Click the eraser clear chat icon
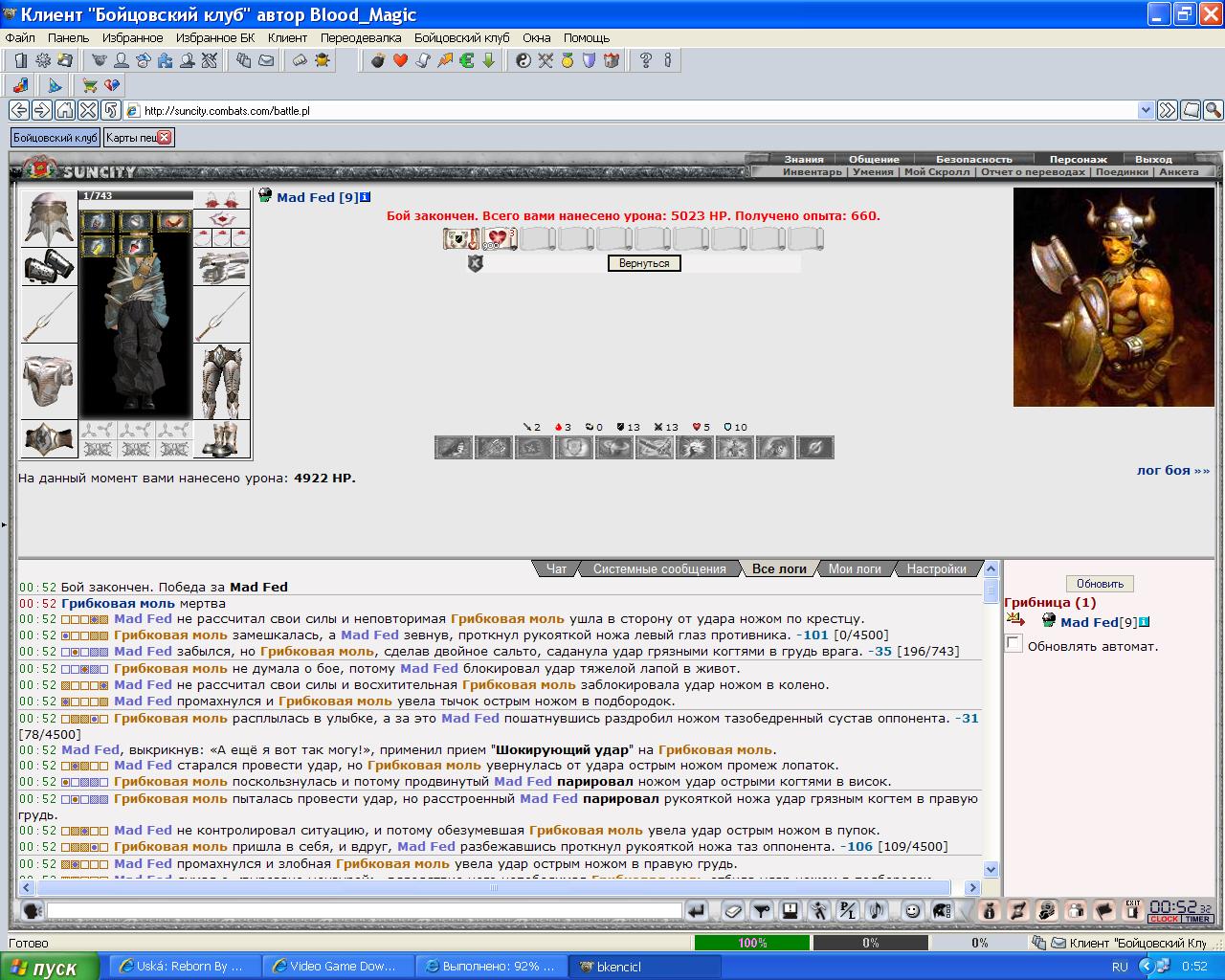This screenshot has width=1225, height=980. (732, 910)
